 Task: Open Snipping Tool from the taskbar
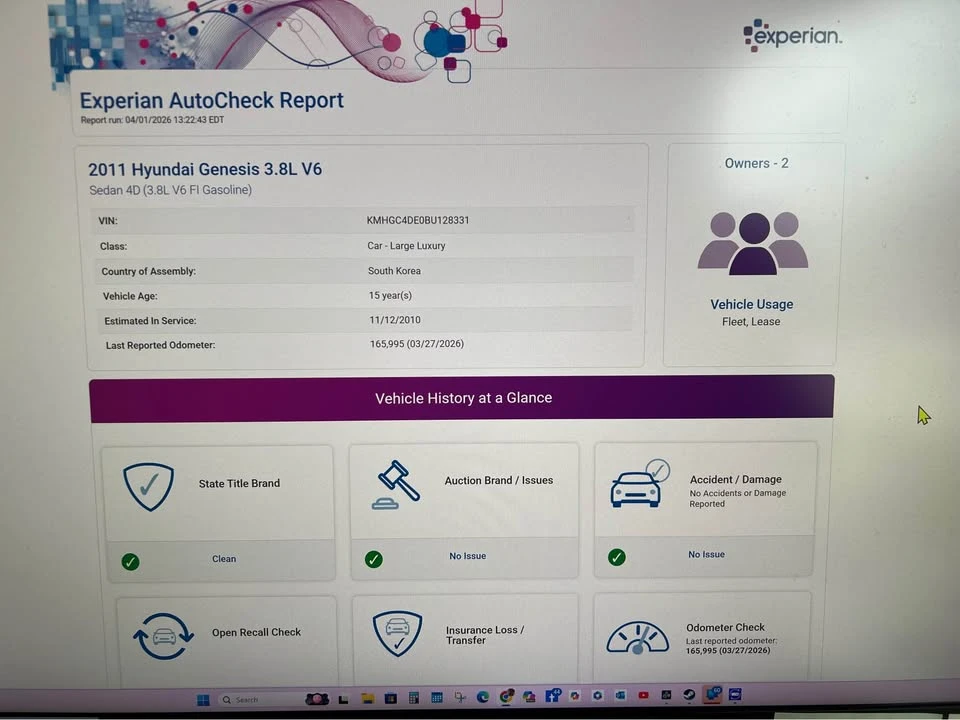click(460, 697)
